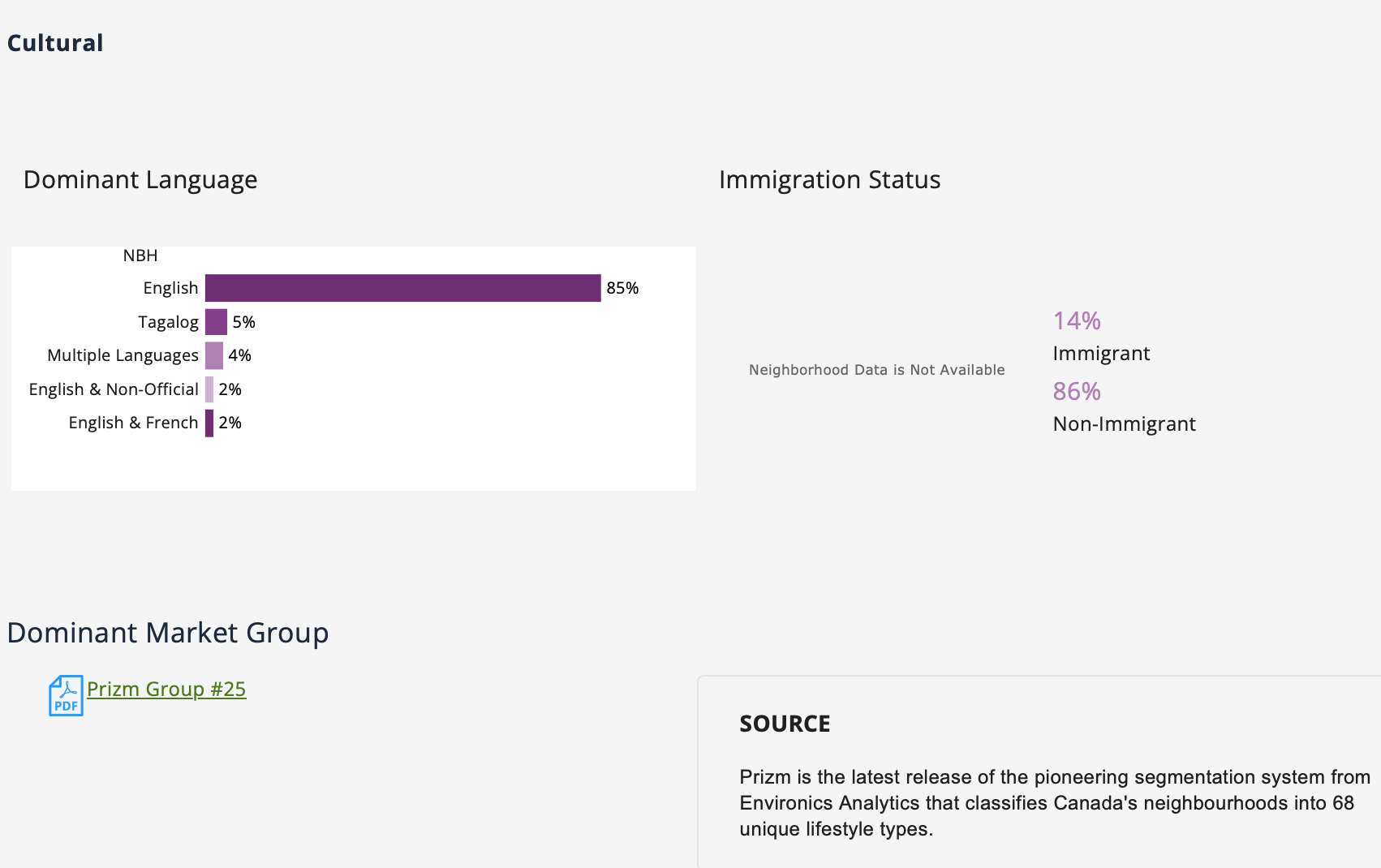Image resolution: width=1381 pixels, height=868 pixels.
Task: Click the English & Non-Official bar
Action: click(x=209, y=389)
